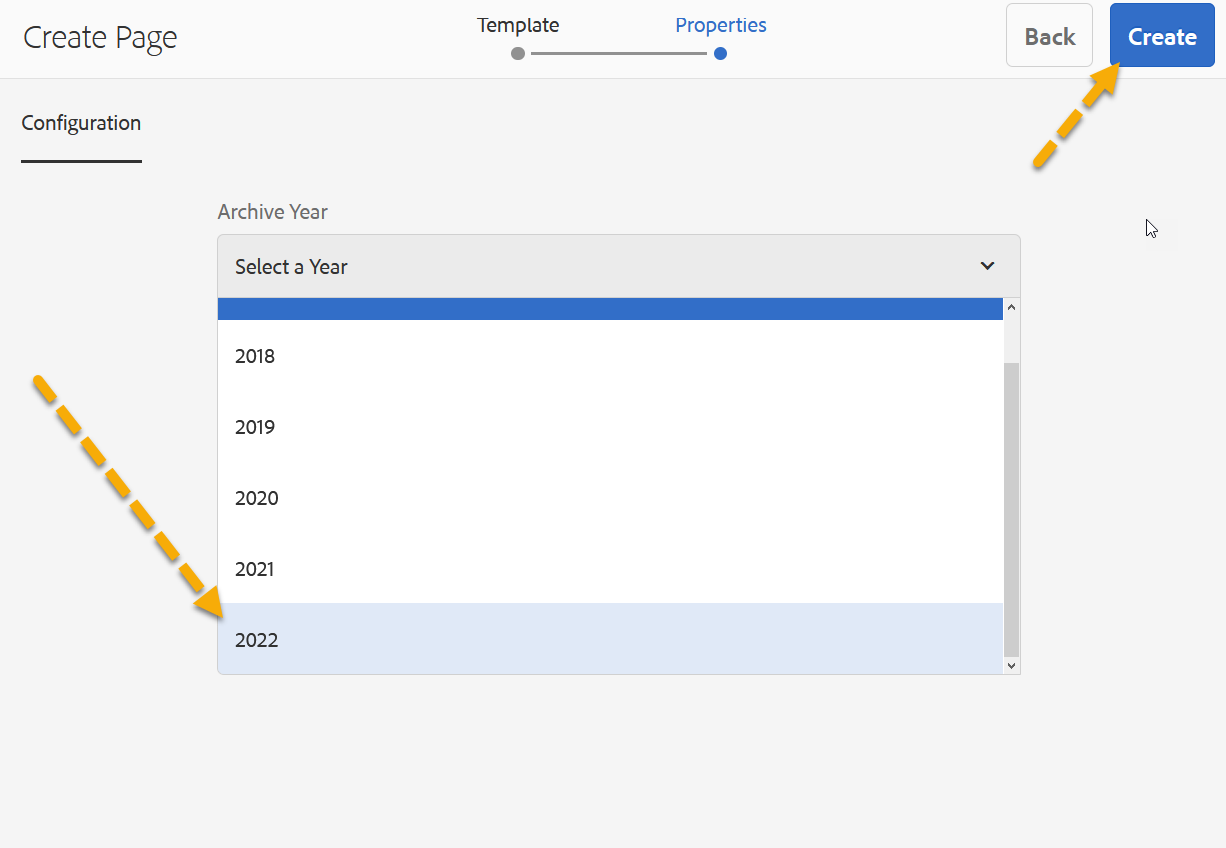Screen dimensions: 1226x848
Task: Click the Create Page heading
Action: coord(100,38)
